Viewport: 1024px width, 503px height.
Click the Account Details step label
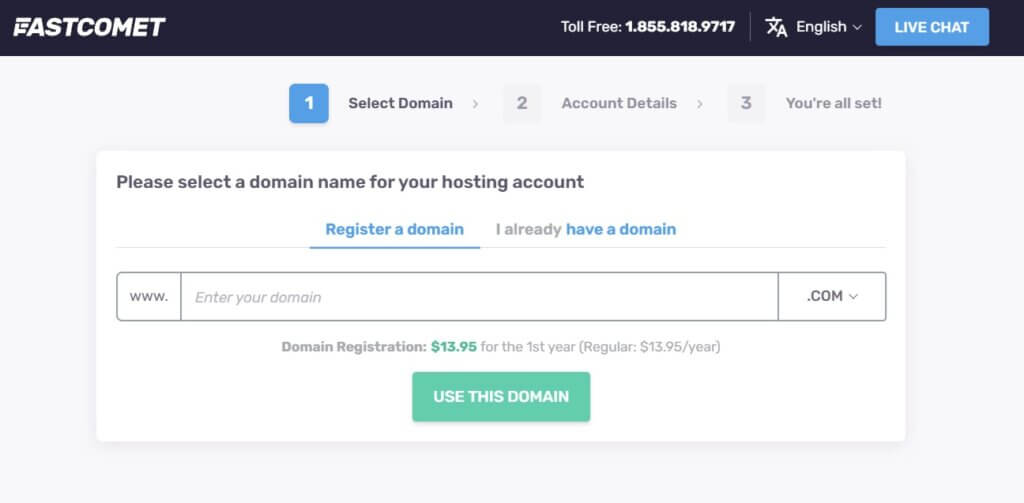point(619,103)
